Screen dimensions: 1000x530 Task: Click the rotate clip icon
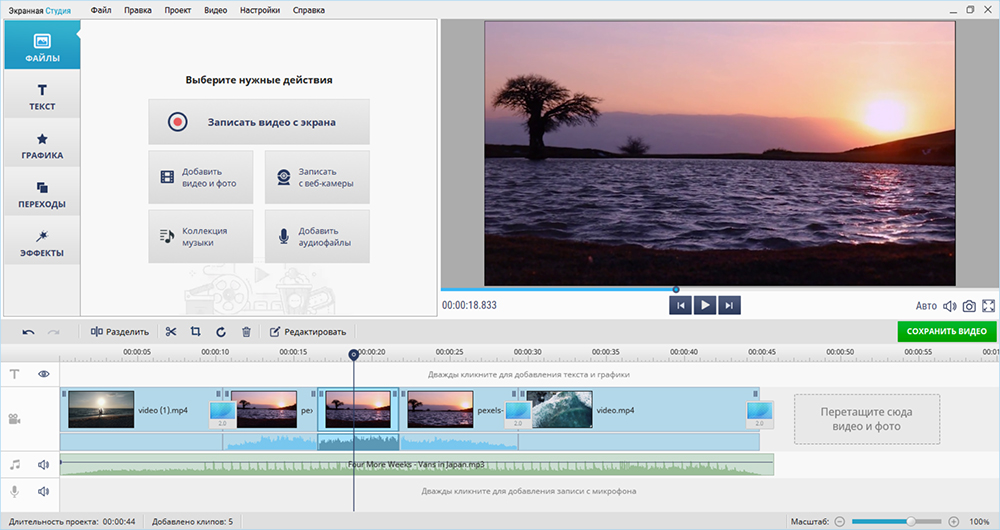tap(221, 332)
